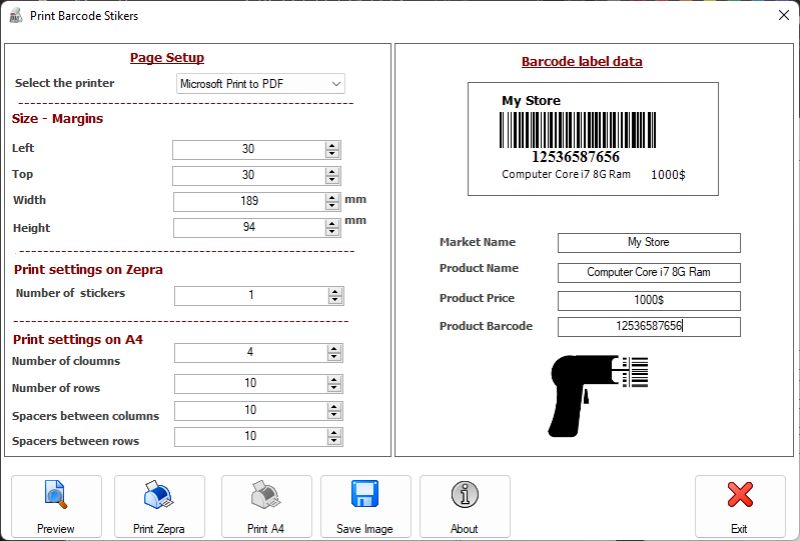Decrease the Height value
The height and width of the screenshot is (541, 800).
pyautogui.click(x=332, y=232)
